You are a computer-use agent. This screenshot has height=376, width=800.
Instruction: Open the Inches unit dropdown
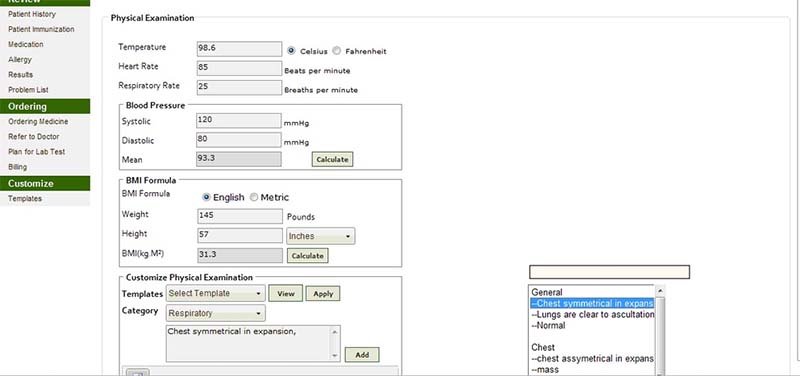click(x=321, y=236)
